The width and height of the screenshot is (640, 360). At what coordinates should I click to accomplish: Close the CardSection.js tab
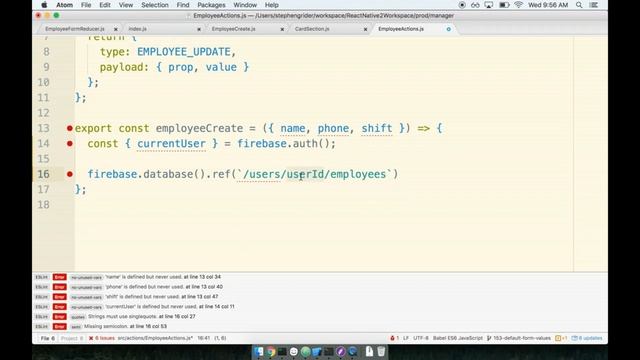point(365,29)
